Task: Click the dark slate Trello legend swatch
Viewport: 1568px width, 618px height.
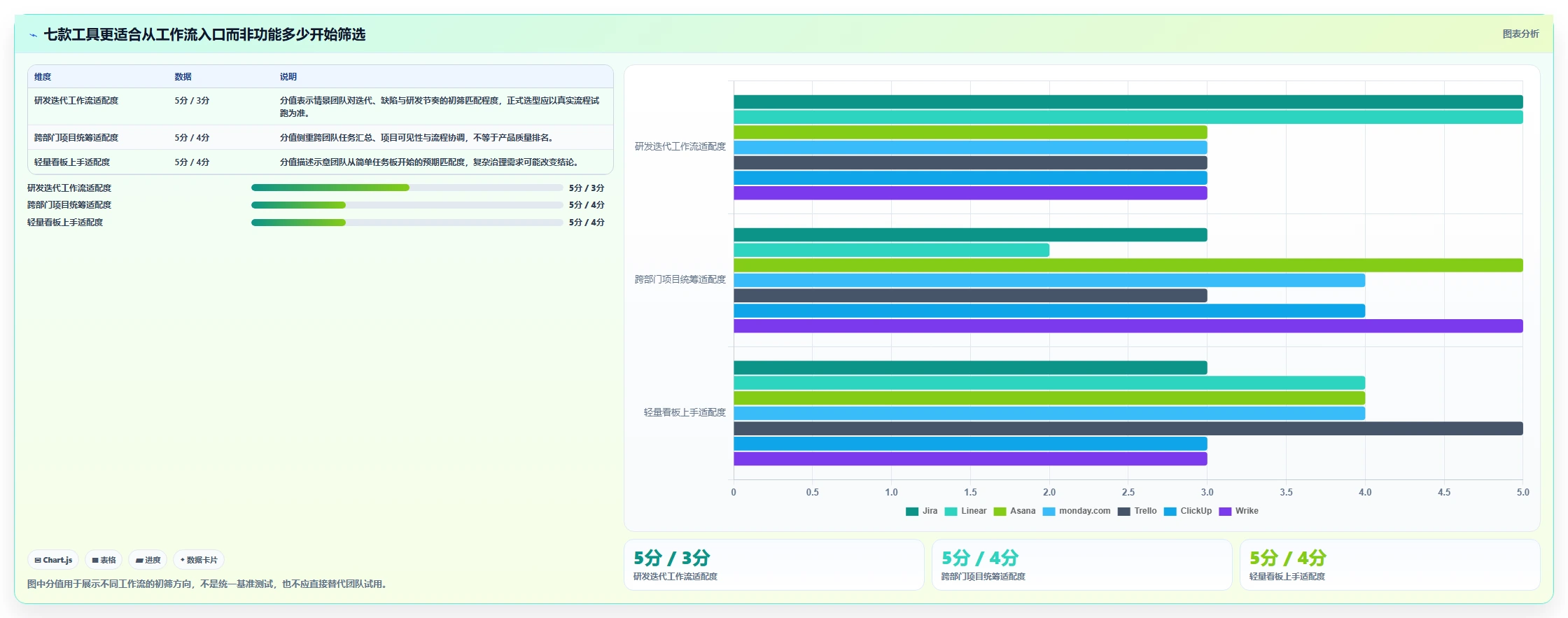Action: [x=1124, y=512]
